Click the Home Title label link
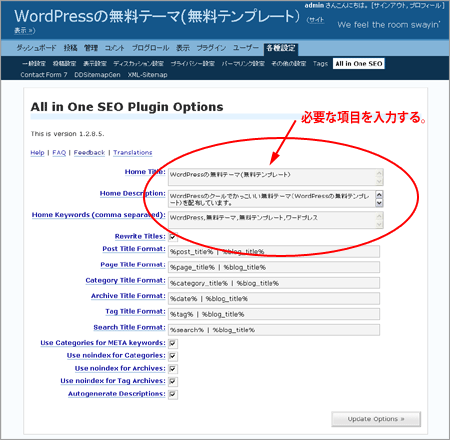The width and height of the screenshot is (450, 440). tap(145, 172)
